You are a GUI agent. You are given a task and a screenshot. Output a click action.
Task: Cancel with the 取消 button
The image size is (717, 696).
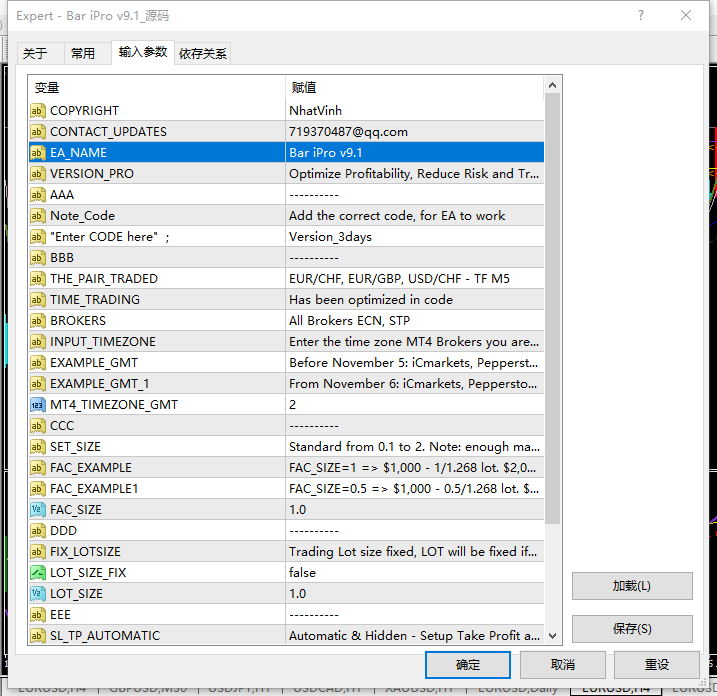coord(562,664)
